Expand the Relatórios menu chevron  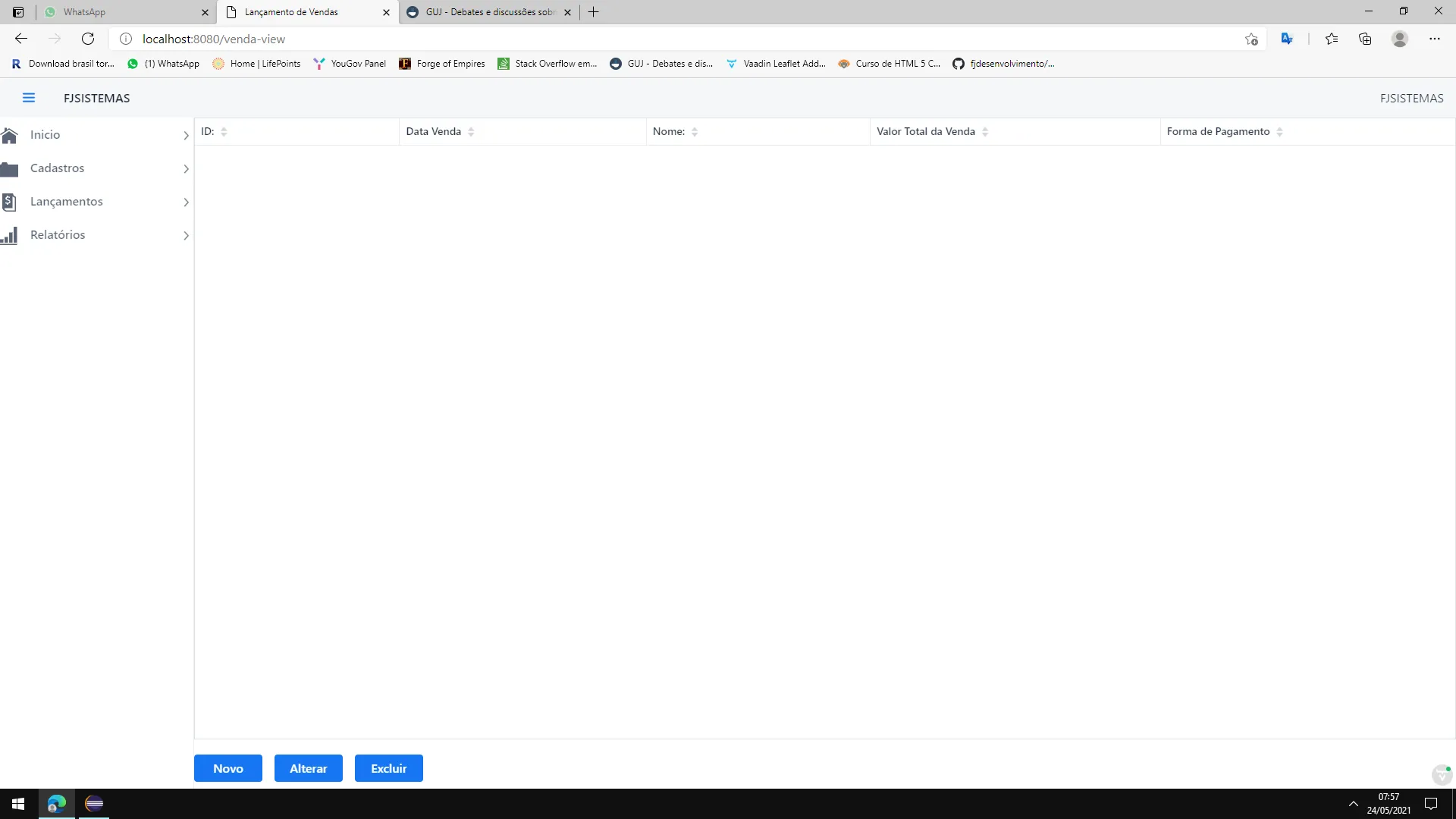[186, 236]
